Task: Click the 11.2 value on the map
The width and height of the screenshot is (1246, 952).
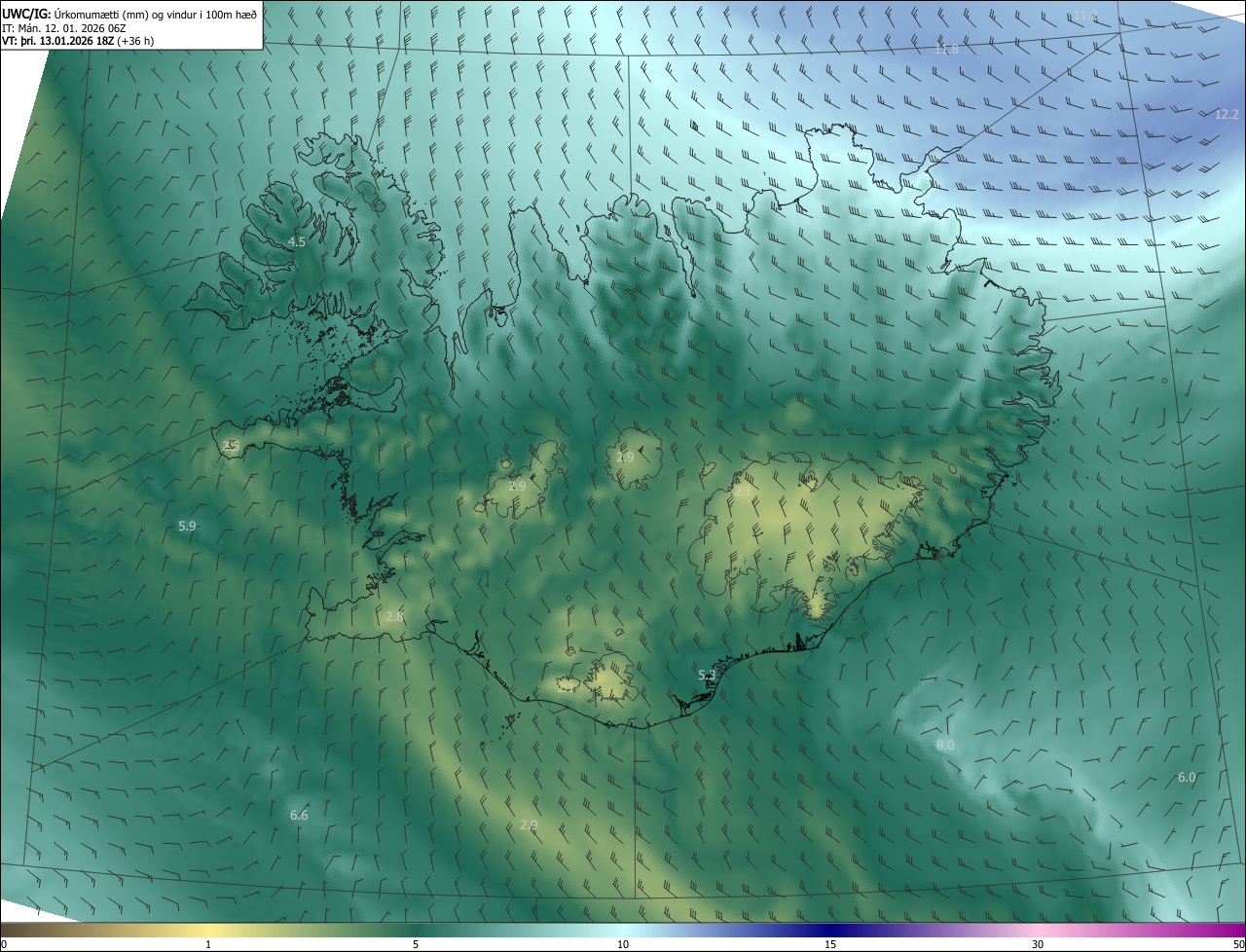Action: tap(1085, 16)
